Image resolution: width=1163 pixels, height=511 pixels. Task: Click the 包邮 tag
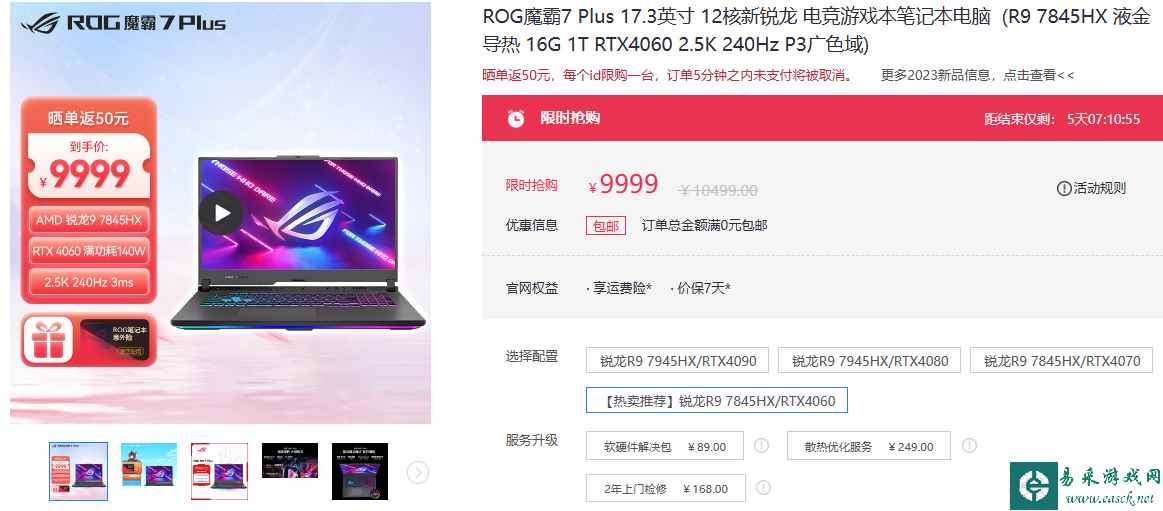(x=606, y=225)
